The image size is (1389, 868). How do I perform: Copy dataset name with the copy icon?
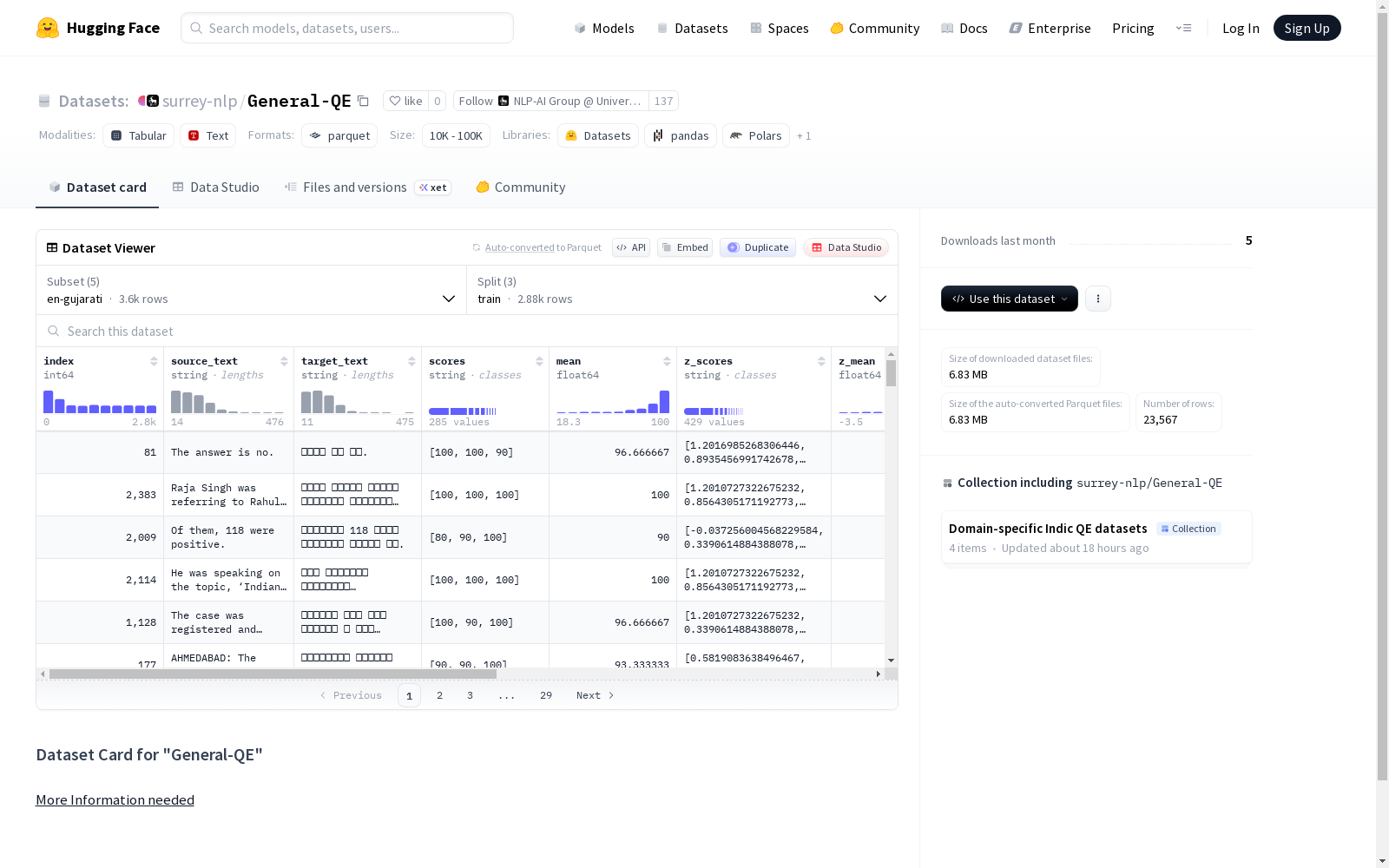pos(363,102)
